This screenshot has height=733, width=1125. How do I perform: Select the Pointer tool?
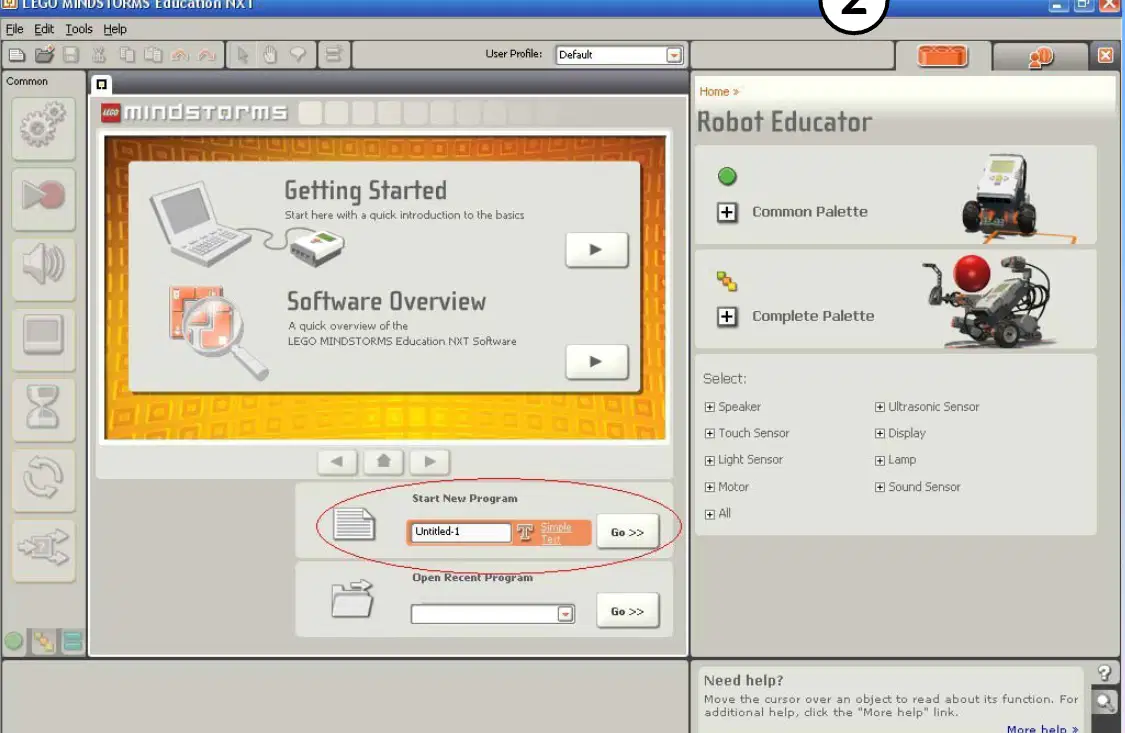243,55
